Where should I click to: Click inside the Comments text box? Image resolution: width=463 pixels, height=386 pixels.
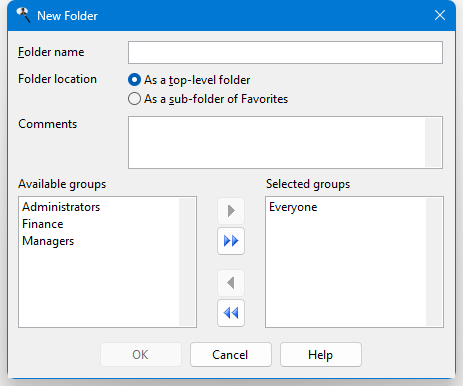tap(277, 142)
